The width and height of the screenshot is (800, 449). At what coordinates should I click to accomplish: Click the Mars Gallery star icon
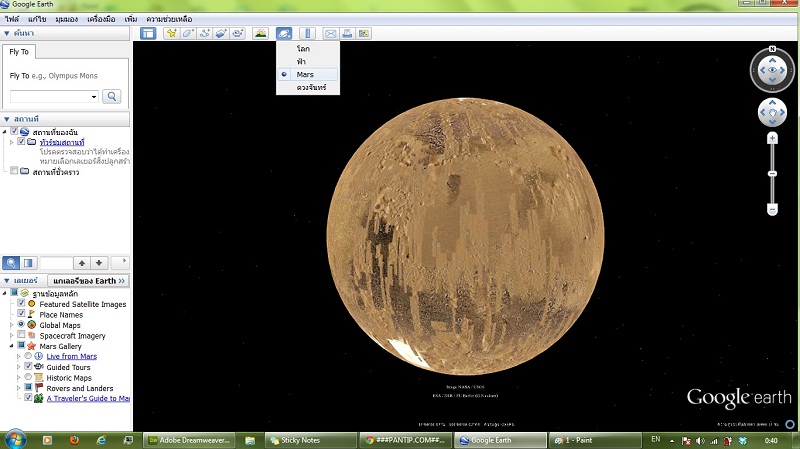[x=32, y=346]
